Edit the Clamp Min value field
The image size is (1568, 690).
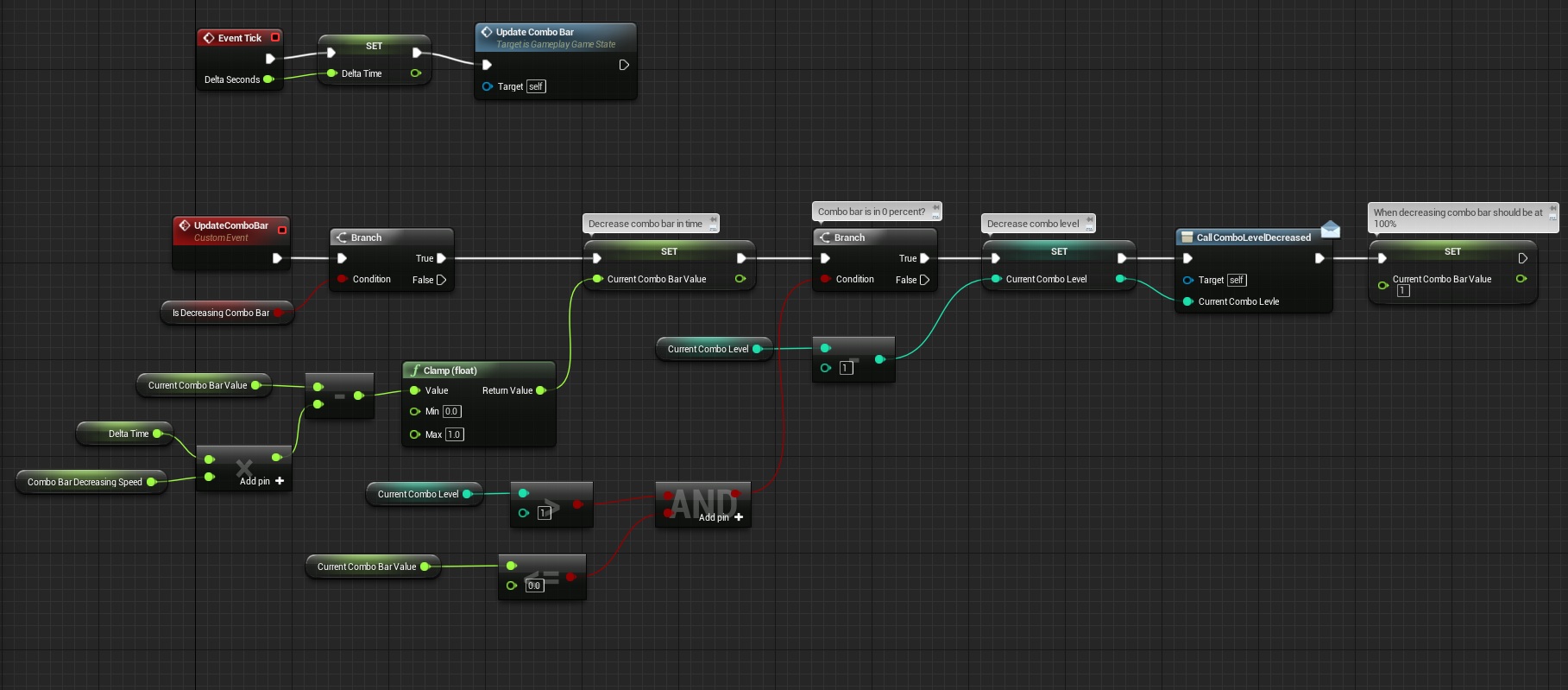[452, 412]
